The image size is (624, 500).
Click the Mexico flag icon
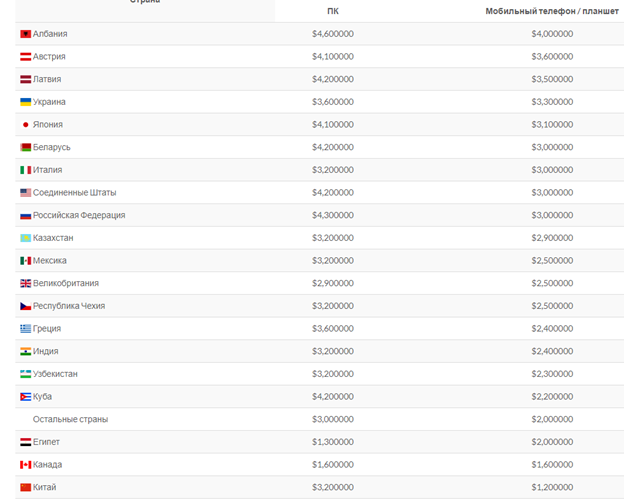click(25, 261)
